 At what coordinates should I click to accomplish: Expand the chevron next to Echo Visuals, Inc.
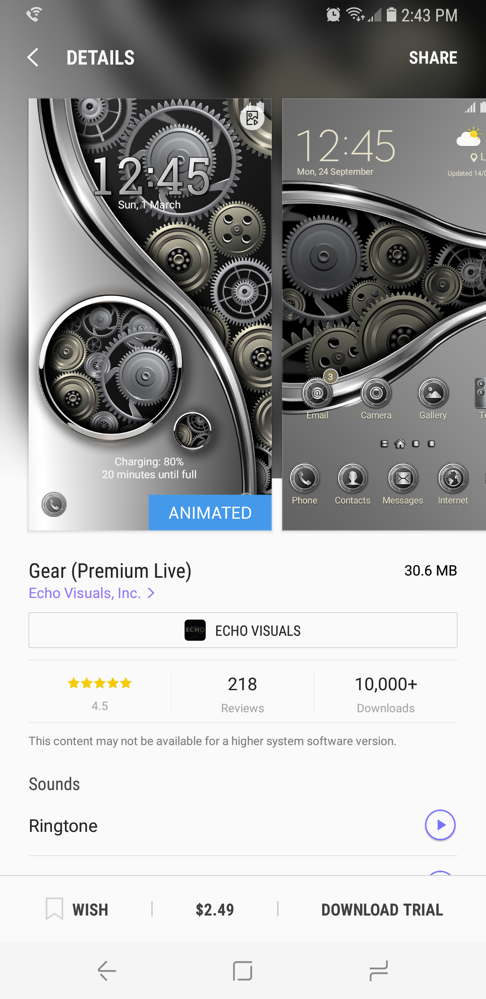(151, 593)
